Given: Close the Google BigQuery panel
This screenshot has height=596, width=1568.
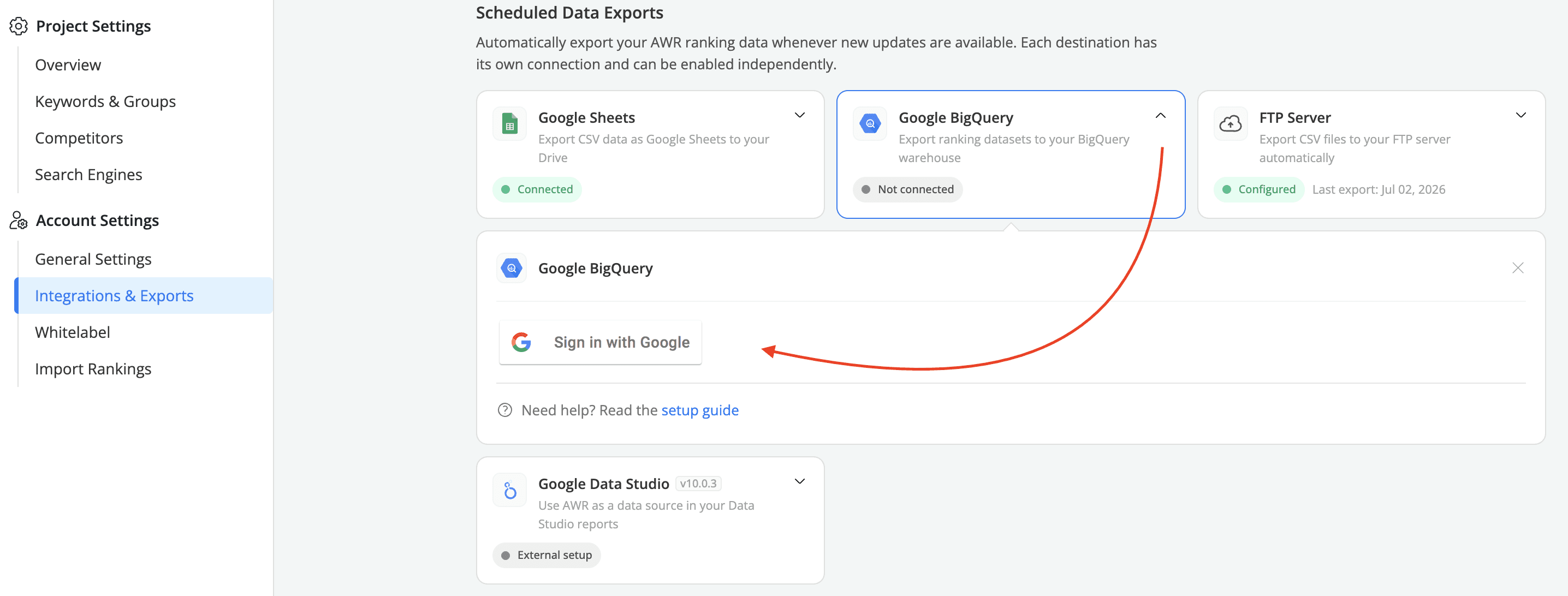Looking at the screenshot, I should (1517, 268).
